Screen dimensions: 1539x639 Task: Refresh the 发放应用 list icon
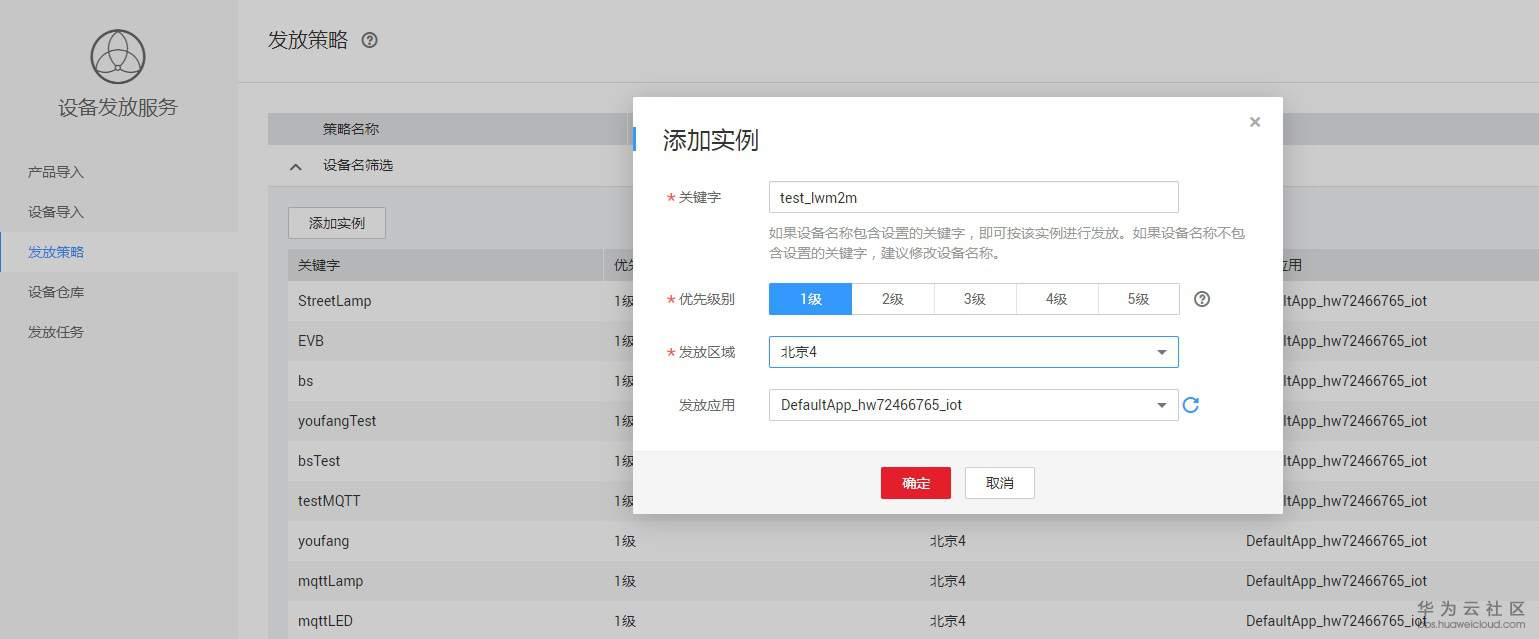(x=1191, y=405)
